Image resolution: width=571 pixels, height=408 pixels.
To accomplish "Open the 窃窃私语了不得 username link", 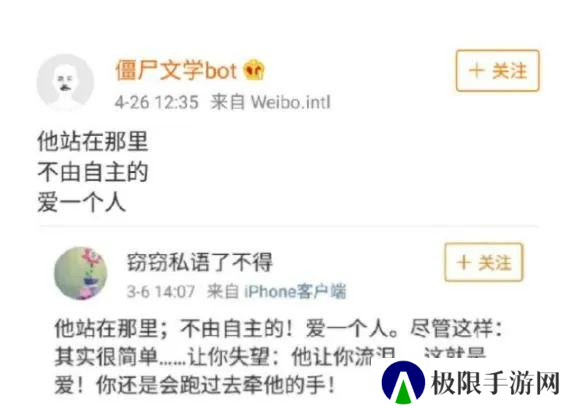I will 199,262.
